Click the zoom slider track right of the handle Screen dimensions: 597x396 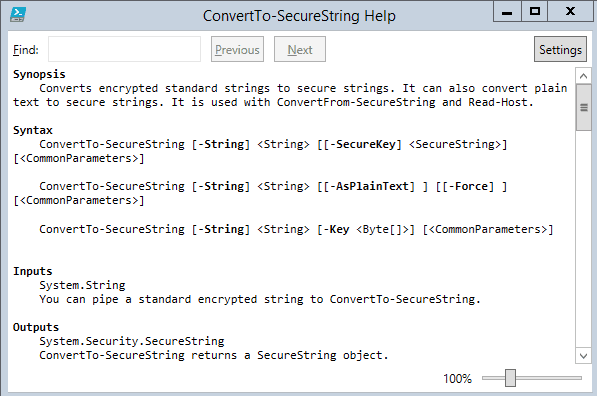(549, 378)
